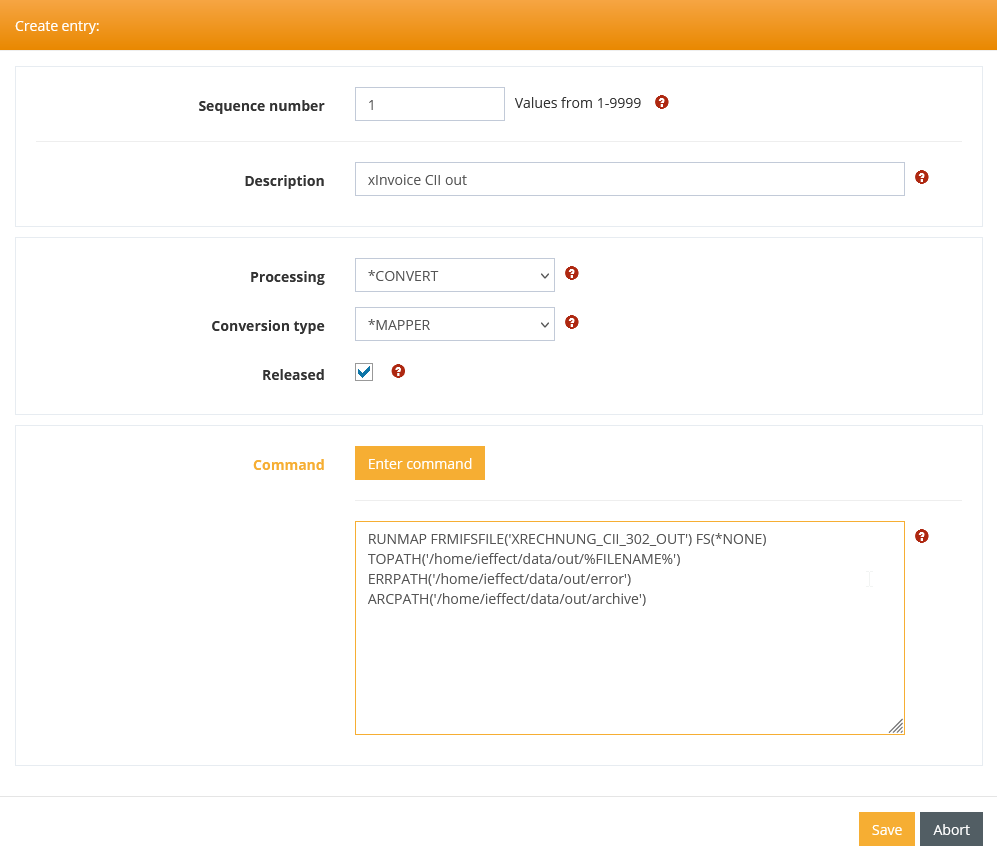The image size is (997, 860).
Task: Click the command textarea resize handle
Action: pos(896,727)
